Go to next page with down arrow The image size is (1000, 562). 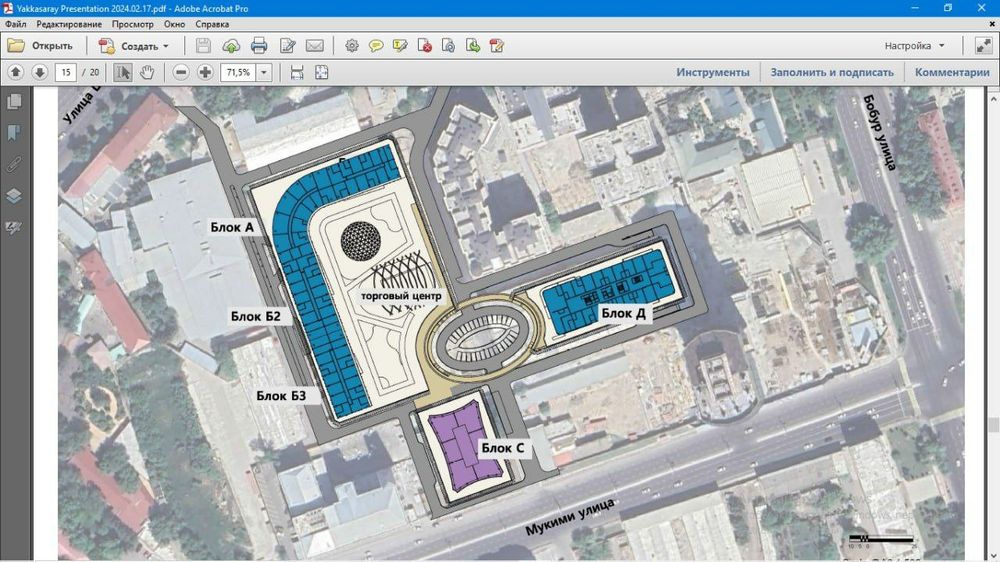40,72
